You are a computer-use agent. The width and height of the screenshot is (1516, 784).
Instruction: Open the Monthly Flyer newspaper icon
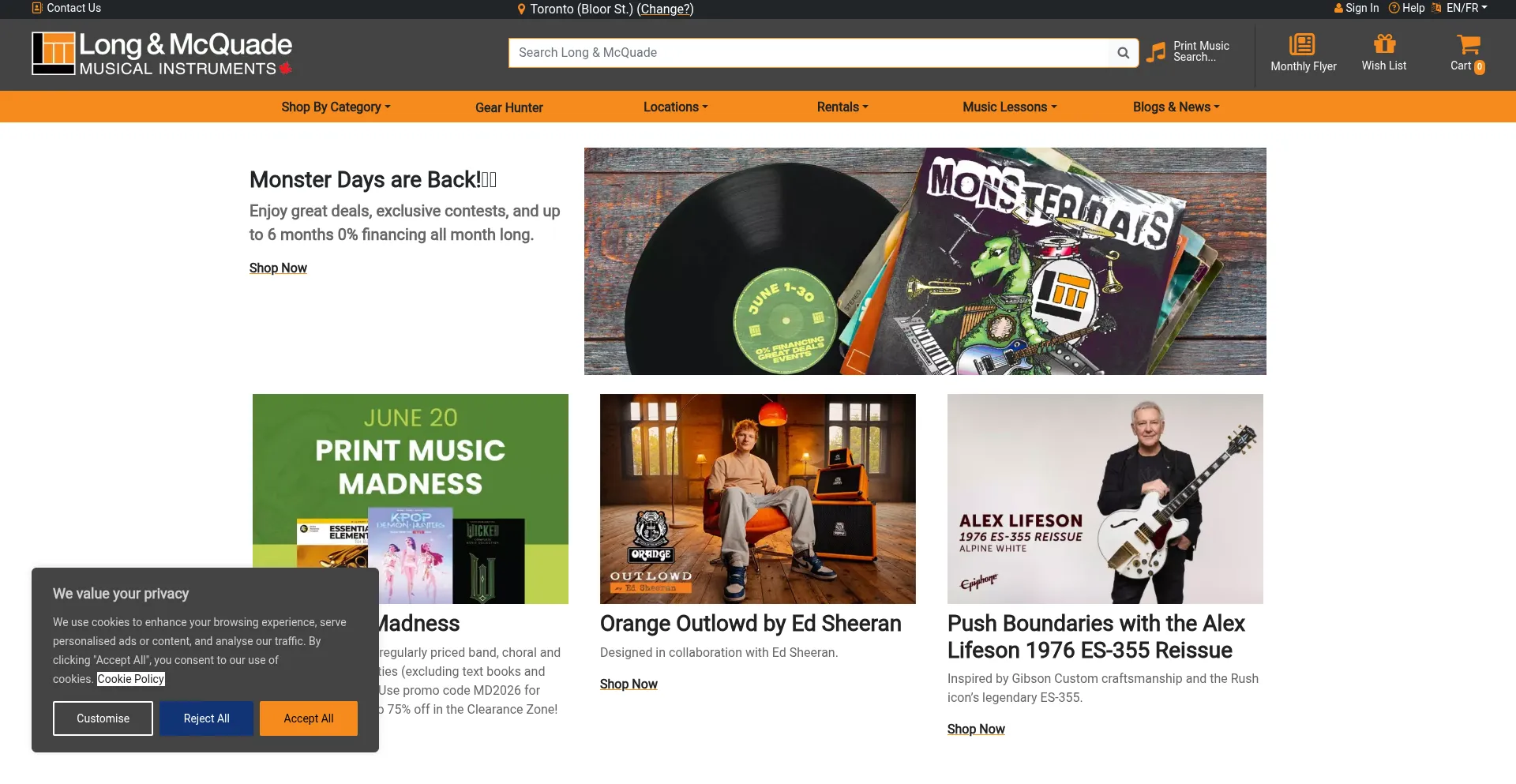click(x=1302, y=43)
